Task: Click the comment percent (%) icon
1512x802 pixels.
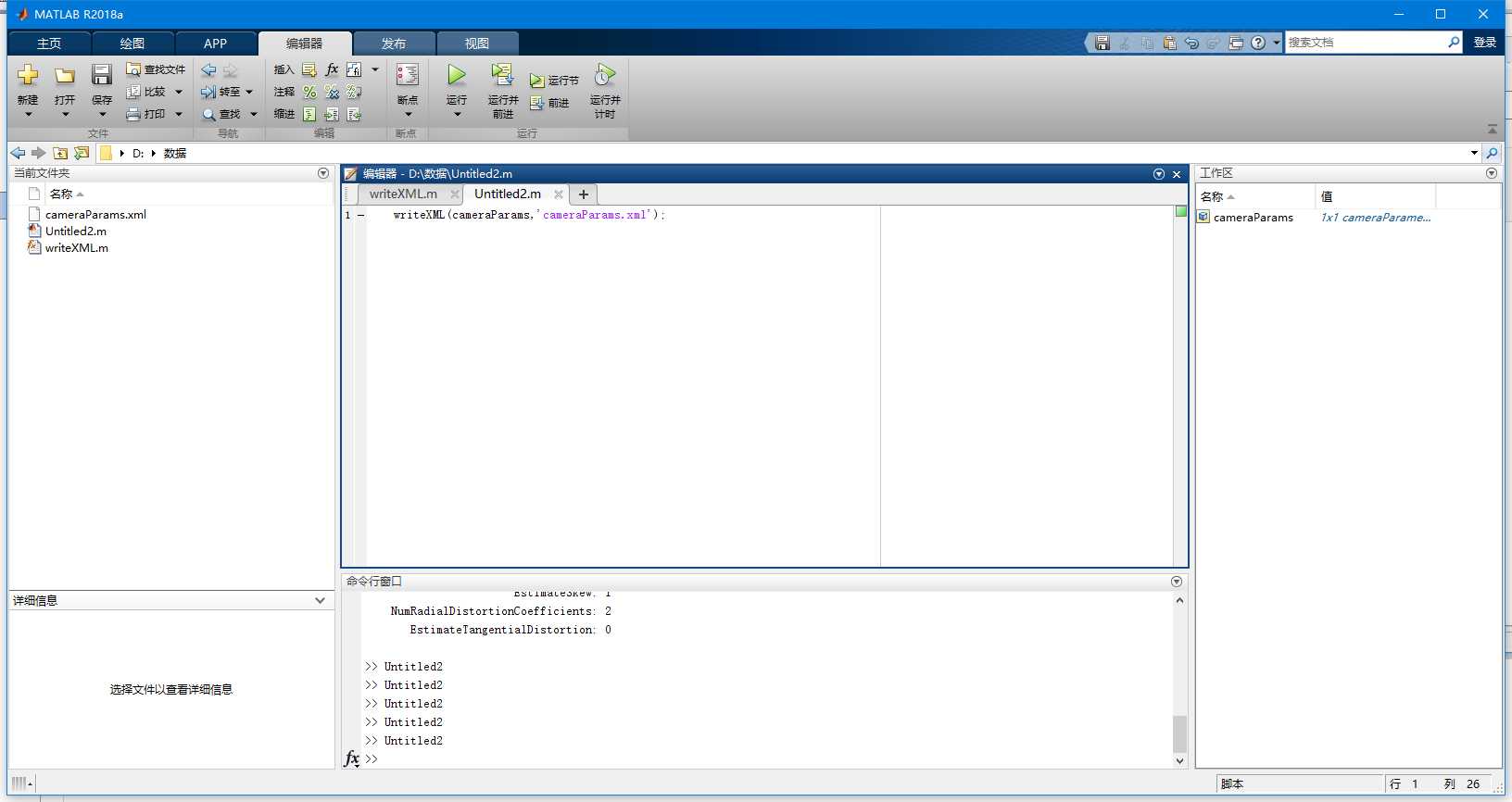Action: (309, 92)
